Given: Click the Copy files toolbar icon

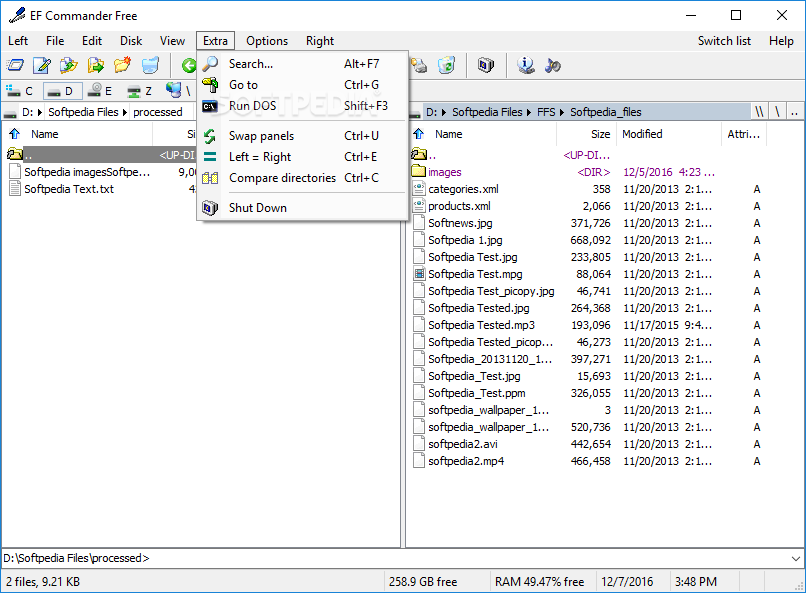Looking at the screenshot, I should coord(68,65).
